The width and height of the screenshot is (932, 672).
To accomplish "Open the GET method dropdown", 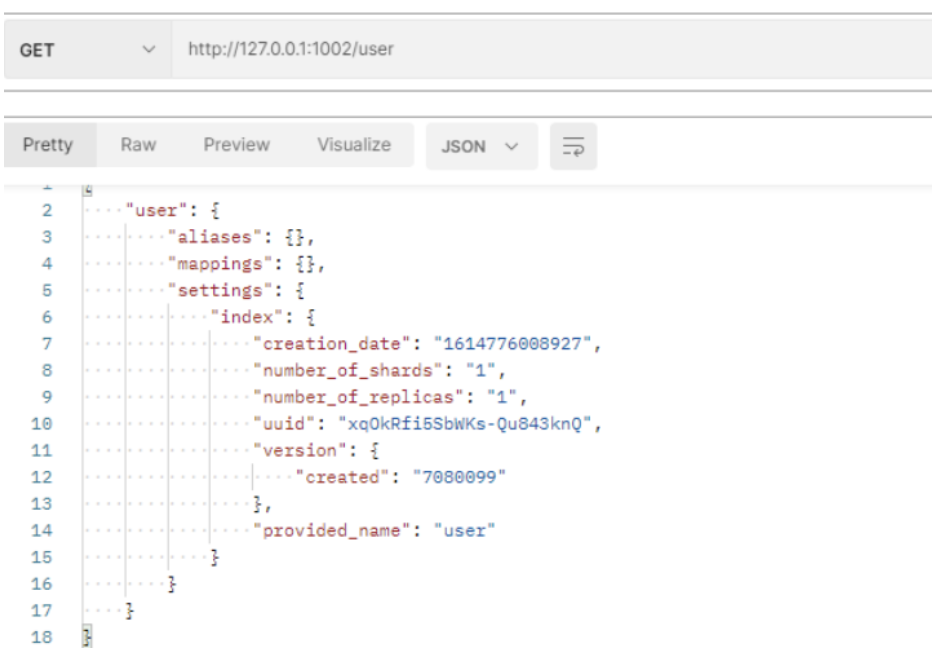I will (x=88, y=49).
